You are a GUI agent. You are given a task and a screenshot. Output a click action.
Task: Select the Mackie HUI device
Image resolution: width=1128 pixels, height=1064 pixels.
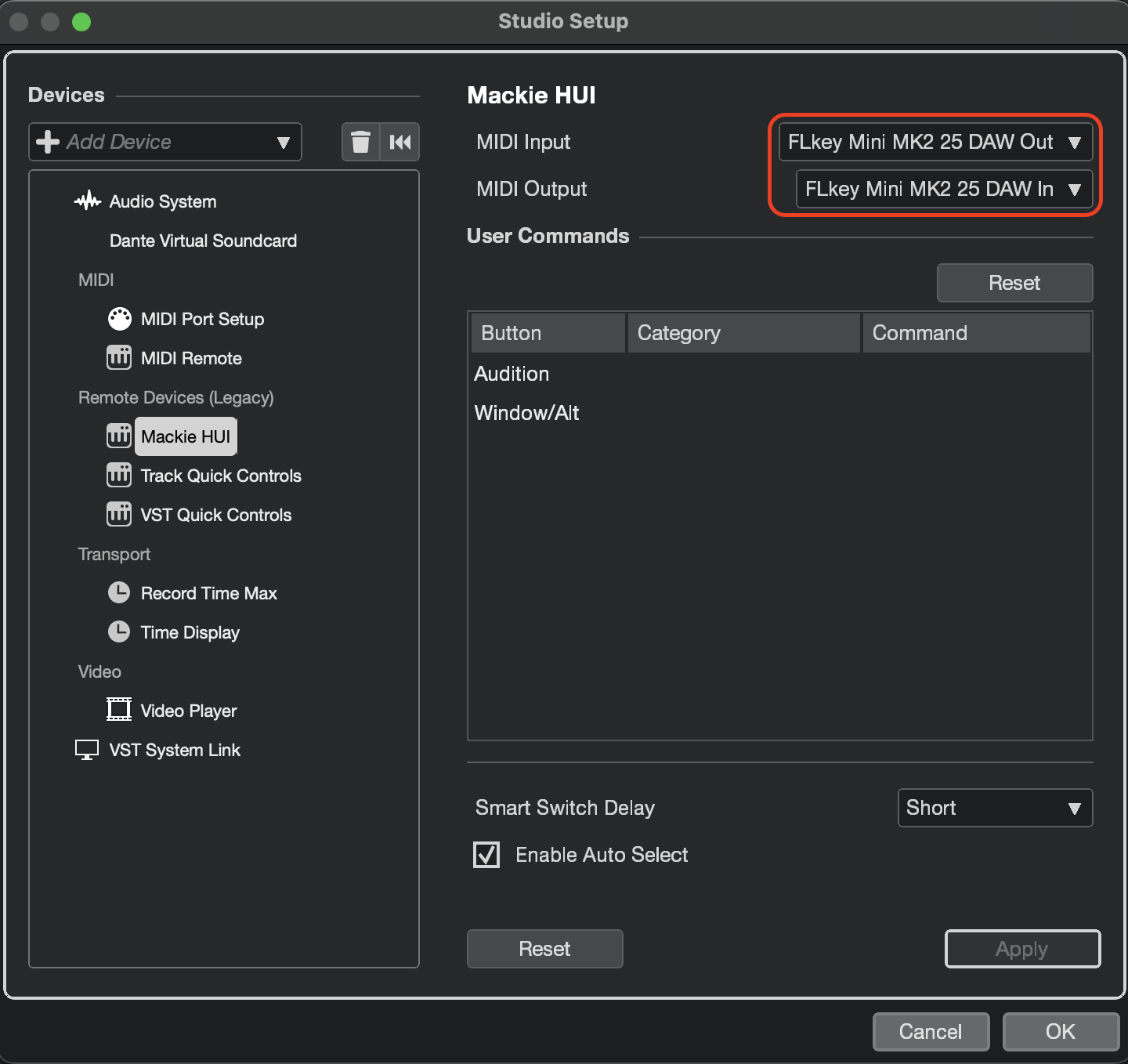[186, 436]
